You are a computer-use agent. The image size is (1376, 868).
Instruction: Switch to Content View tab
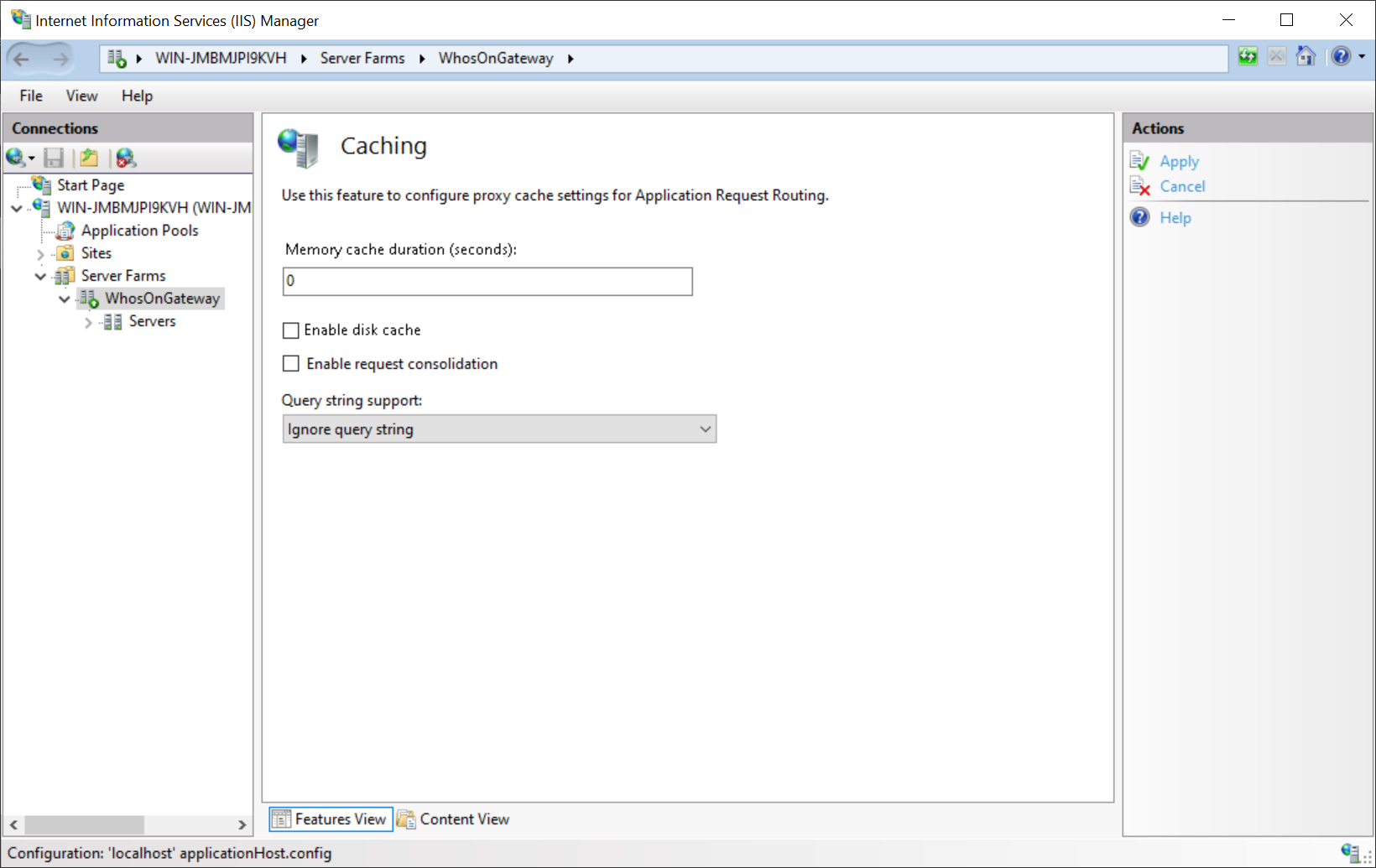[x=453, y=819]
